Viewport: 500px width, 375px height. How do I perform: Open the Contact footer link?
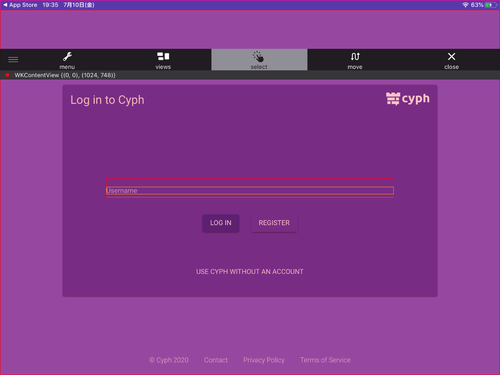[x=216, y=360]
